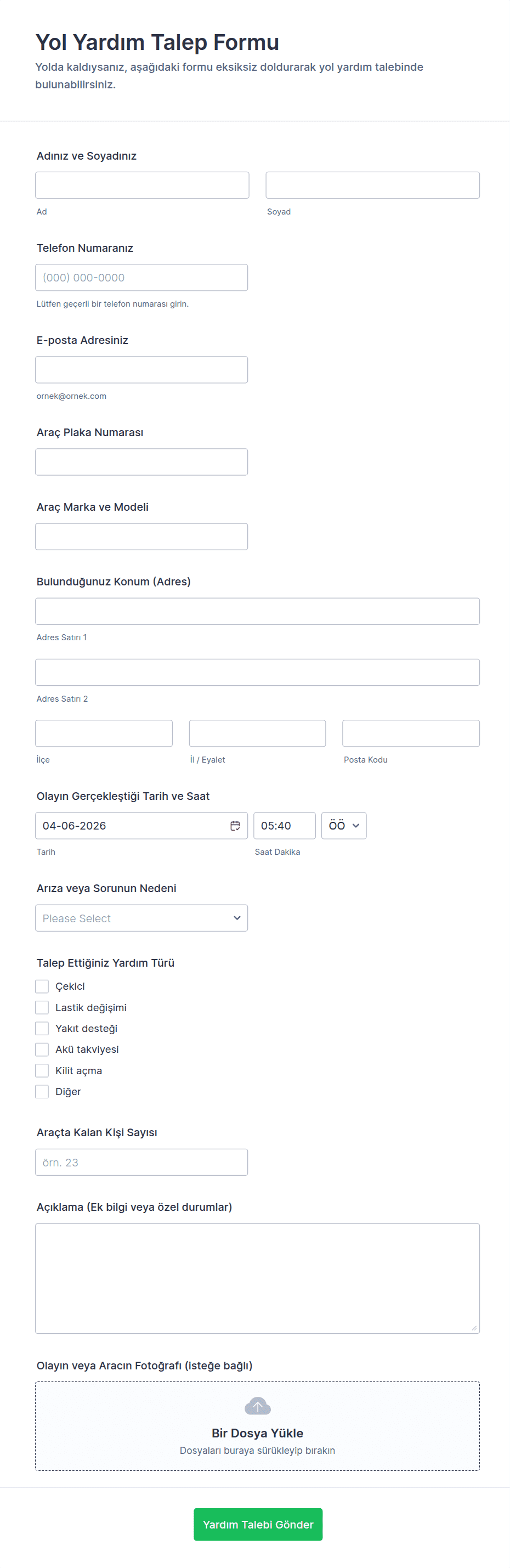Viewport: 510px width, 1568px height.
Task: Focus the Araç Plaka Numarası field
Action: 141,462
